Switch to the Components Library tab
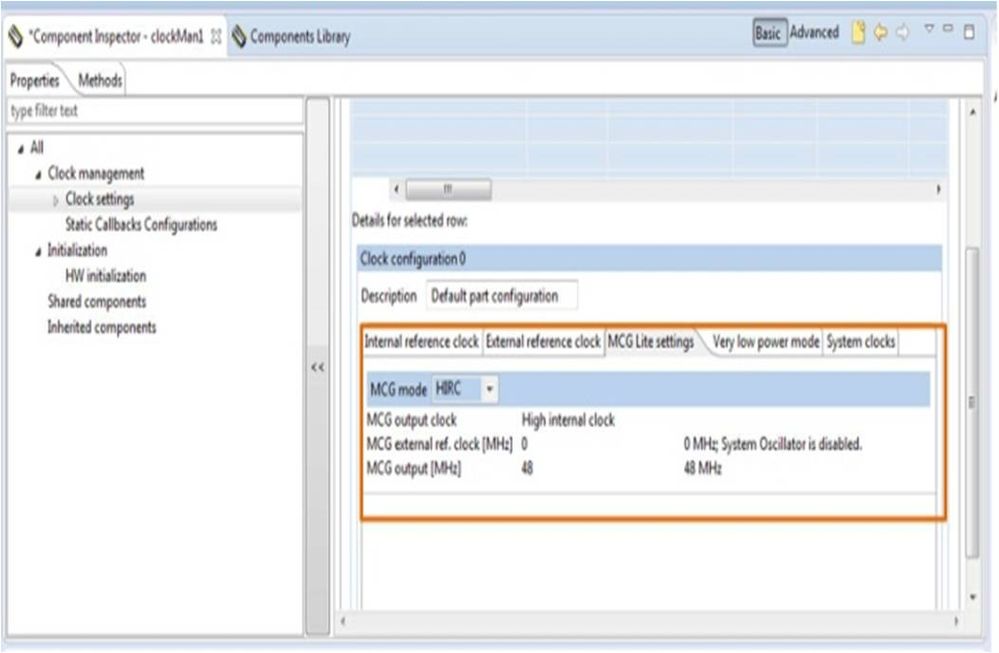 click(292, 37)
